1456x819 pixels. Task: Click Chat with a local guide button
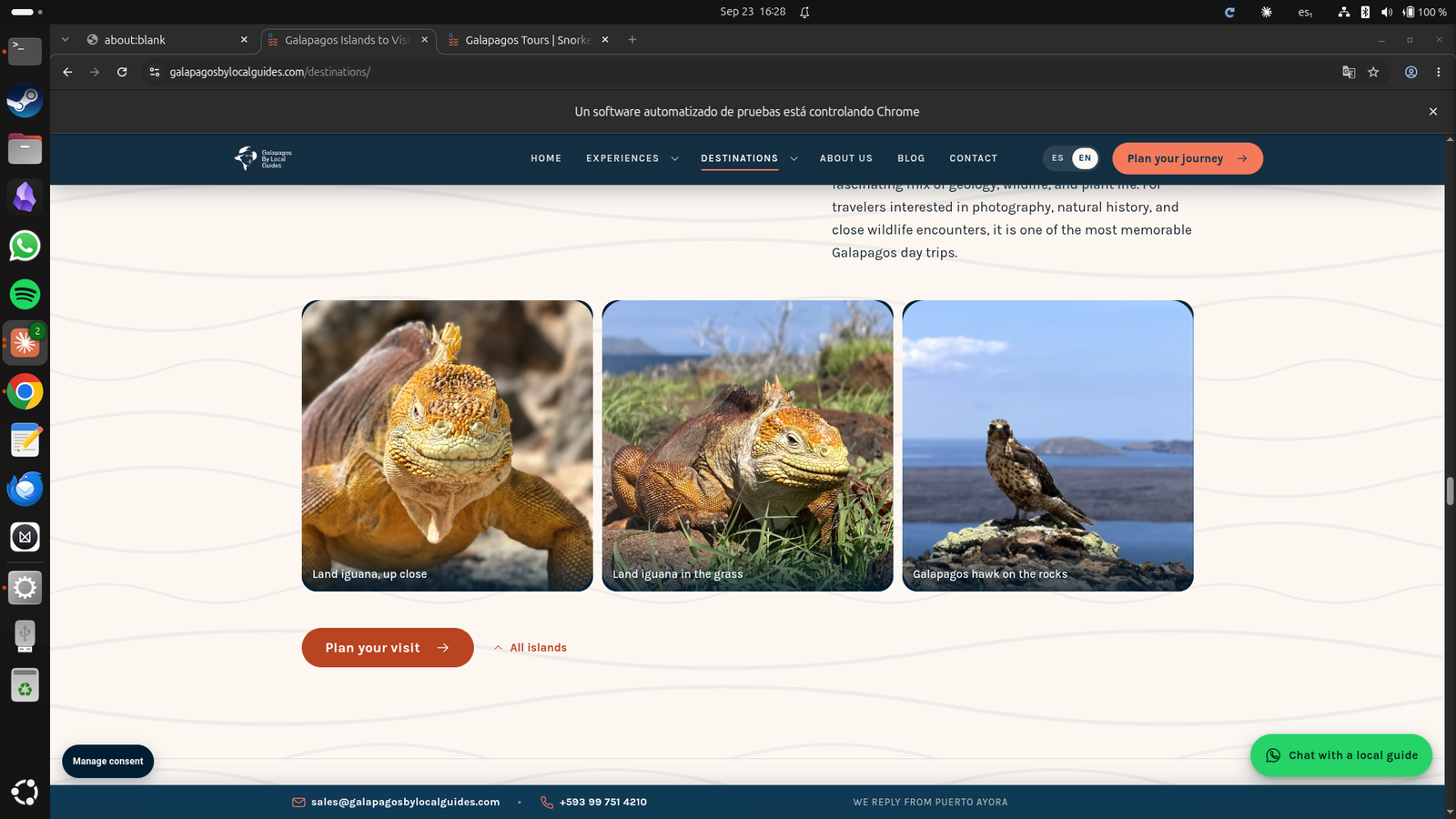click(1341, 755)
